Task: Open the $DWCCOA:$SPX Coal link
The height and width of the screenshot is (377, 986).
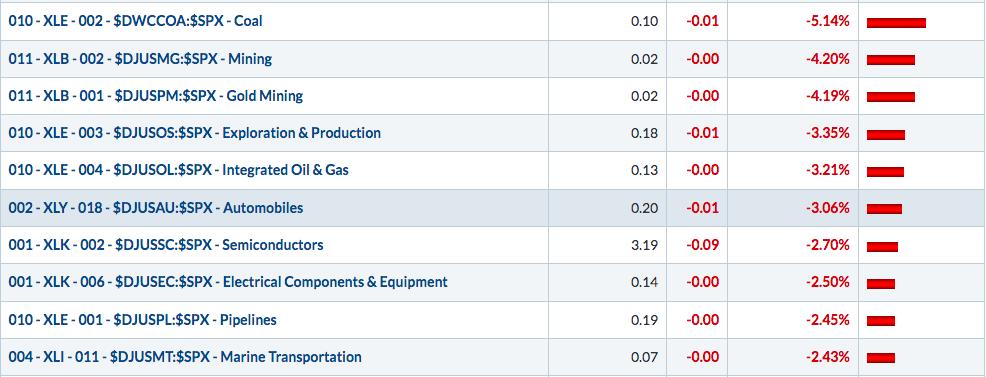Action: click(x=135, y=21)
